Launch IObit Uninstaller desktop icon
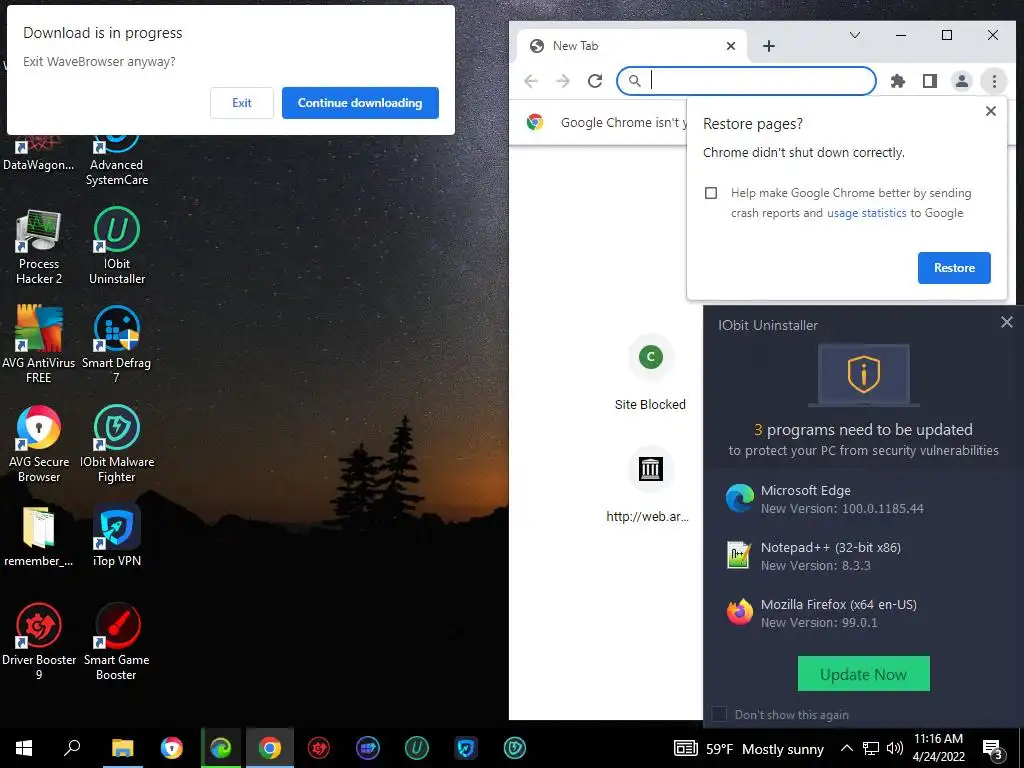The image size is (1024, 768). coord(117,246)
